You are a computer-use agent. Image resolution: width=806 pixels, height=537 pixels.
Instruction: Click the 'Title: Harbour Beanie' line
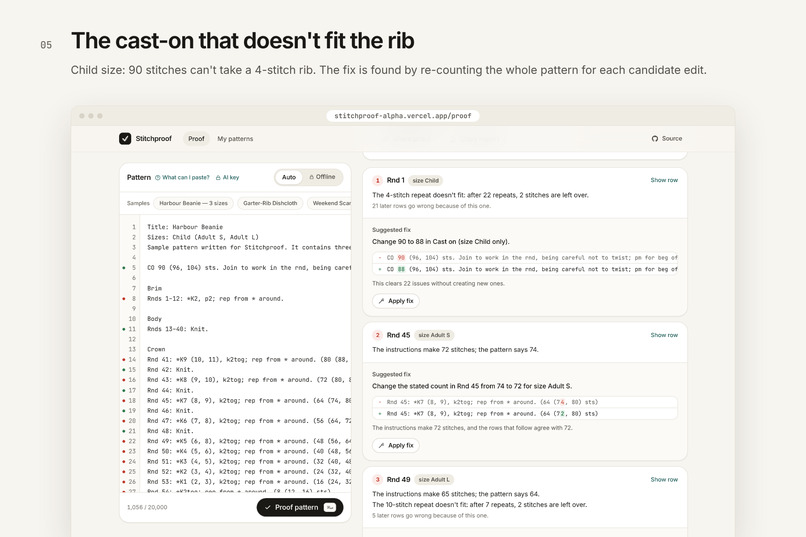[x=185, y=227]
